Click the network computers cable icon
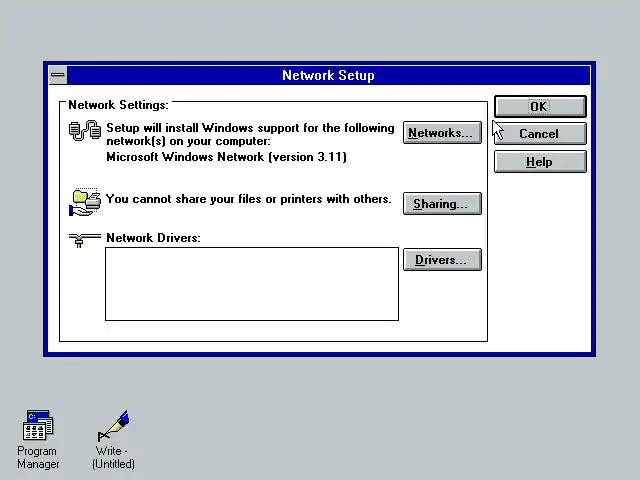Viewport: 640px width, 480px height. coord(84,131)
